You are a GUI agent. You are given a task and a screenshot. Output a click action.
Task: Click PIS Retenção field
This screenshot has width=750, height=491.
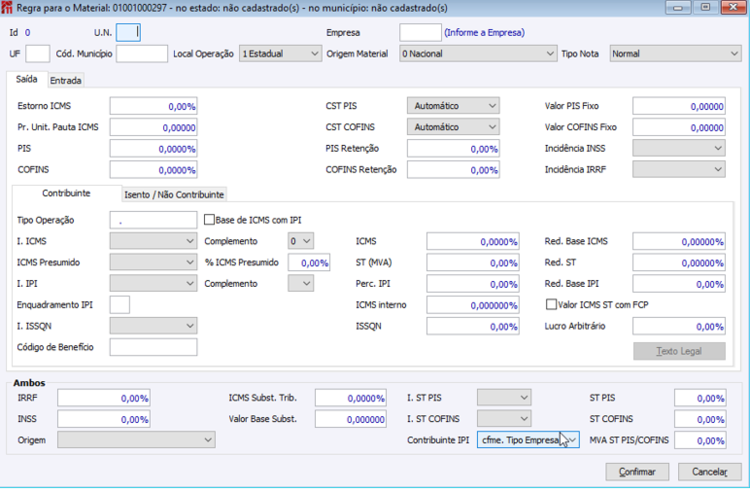pyautogui.click(x=453, y=149)
